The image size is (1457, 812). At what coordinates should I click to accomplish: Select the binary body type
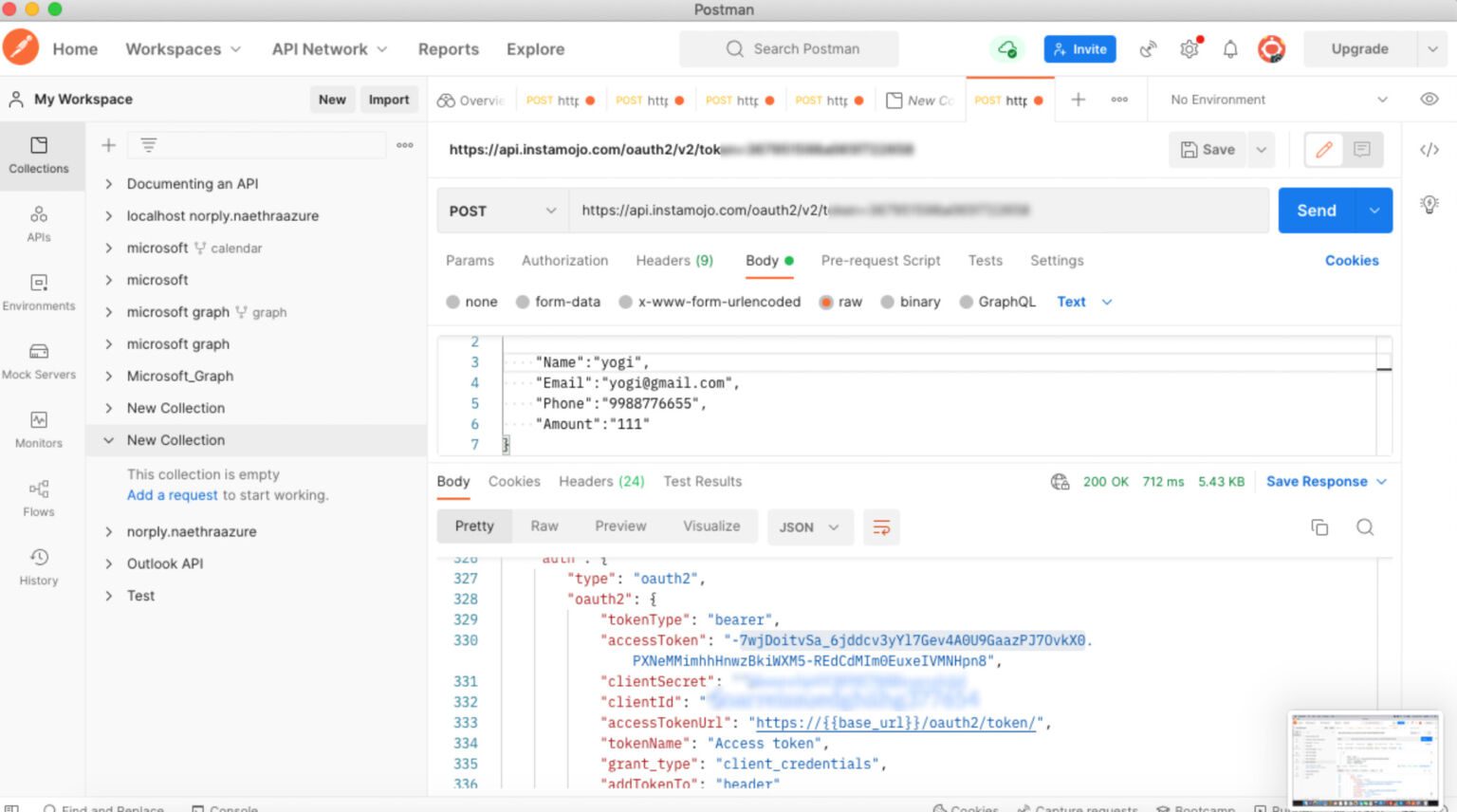[x=910, y=302]
